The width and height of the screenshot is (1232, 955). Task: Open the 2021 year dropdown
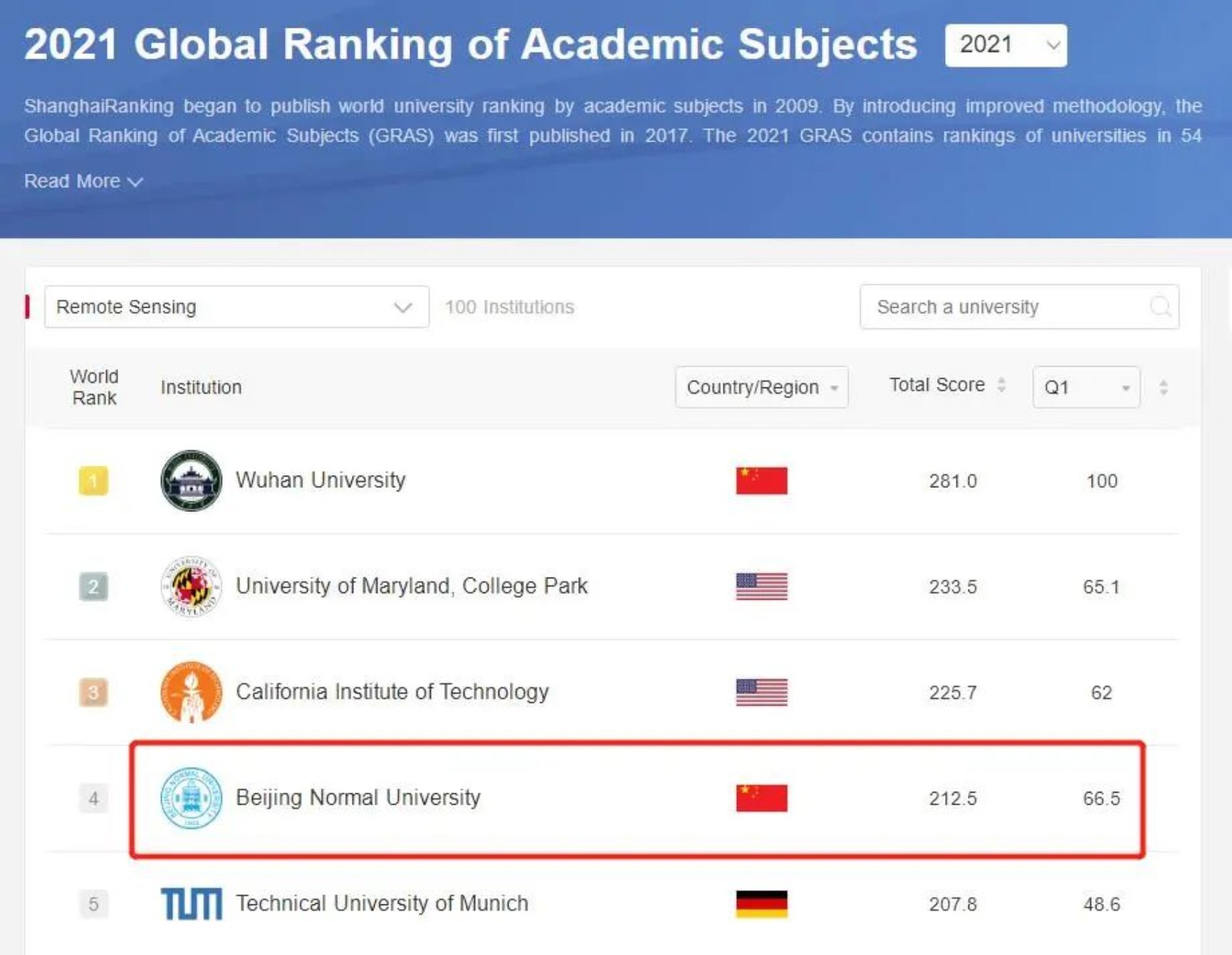pyautogui.click(x=1005, y=45)
